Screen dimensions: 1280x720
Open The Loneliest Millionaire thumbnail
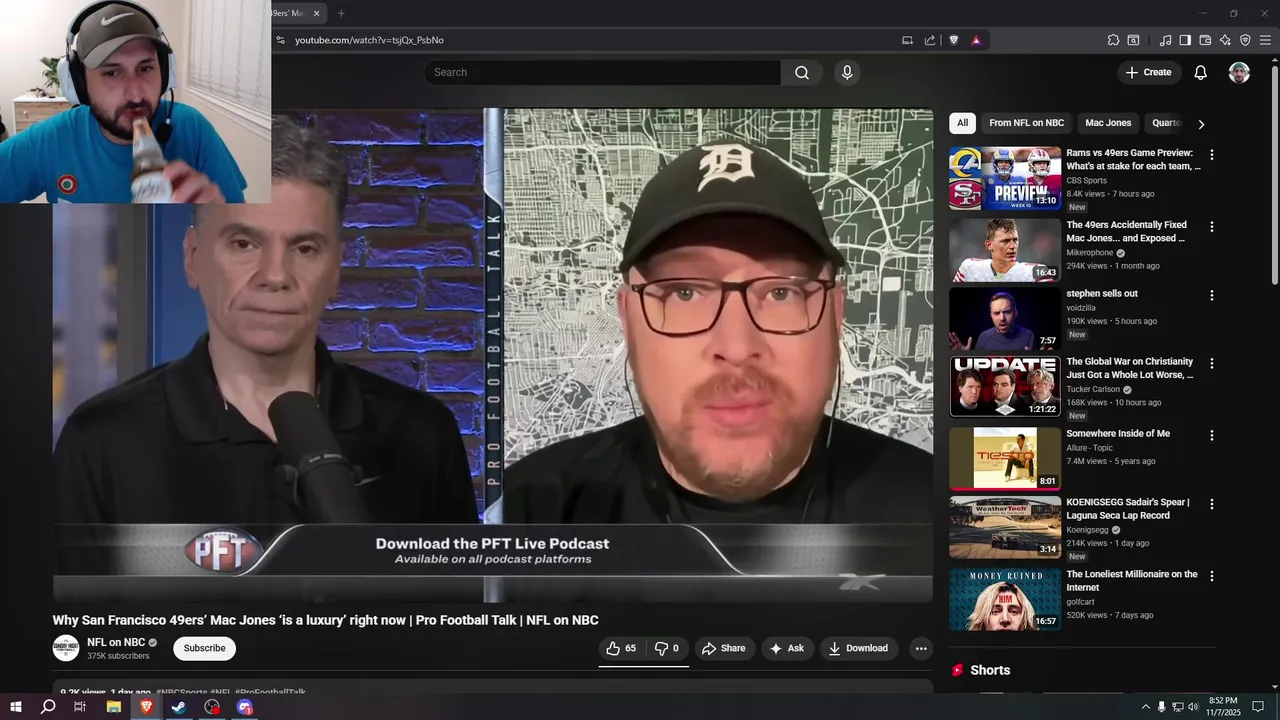1005,600
